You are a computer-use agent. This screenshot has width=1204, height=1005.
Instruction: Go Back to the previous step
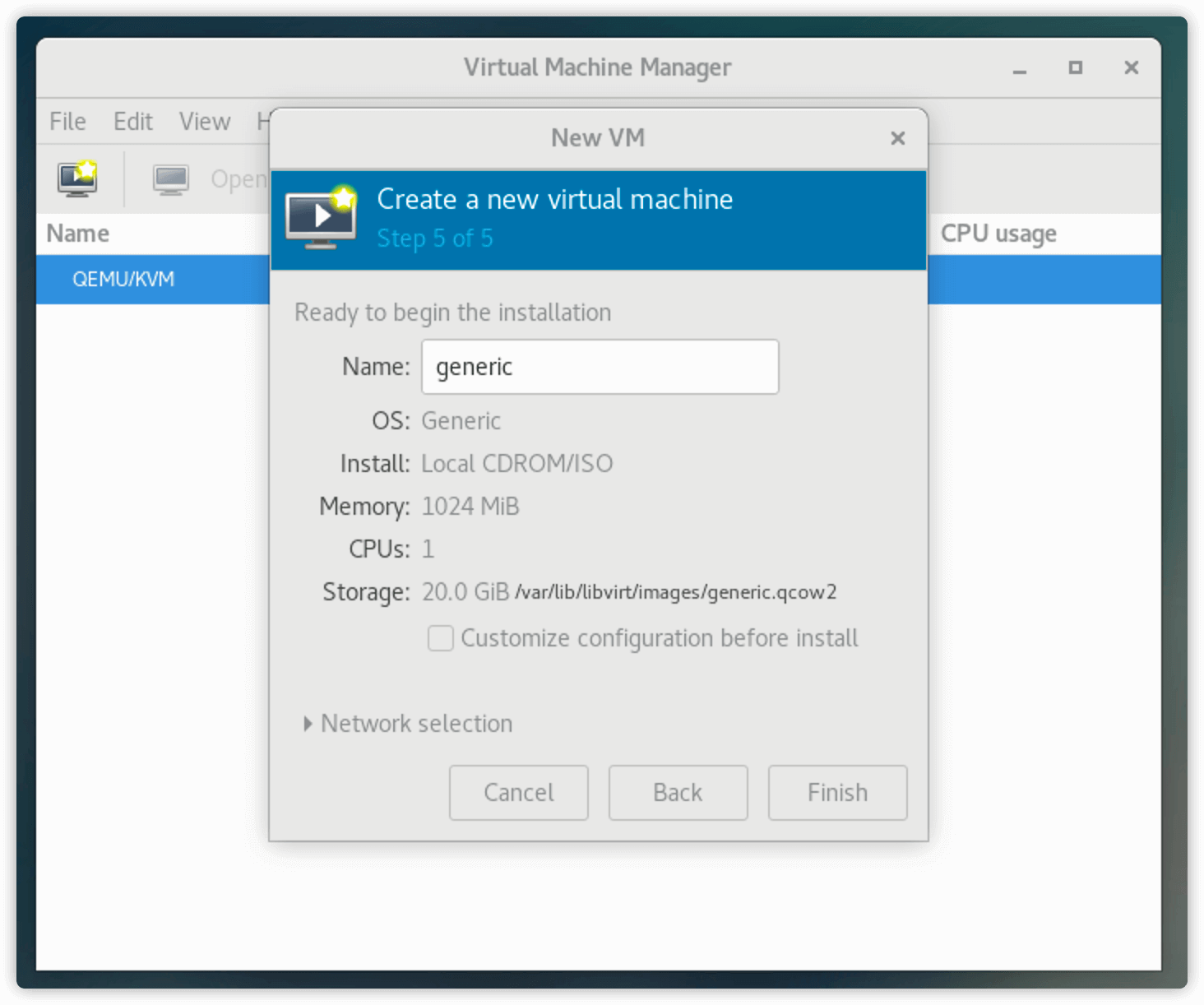point(678,793)
